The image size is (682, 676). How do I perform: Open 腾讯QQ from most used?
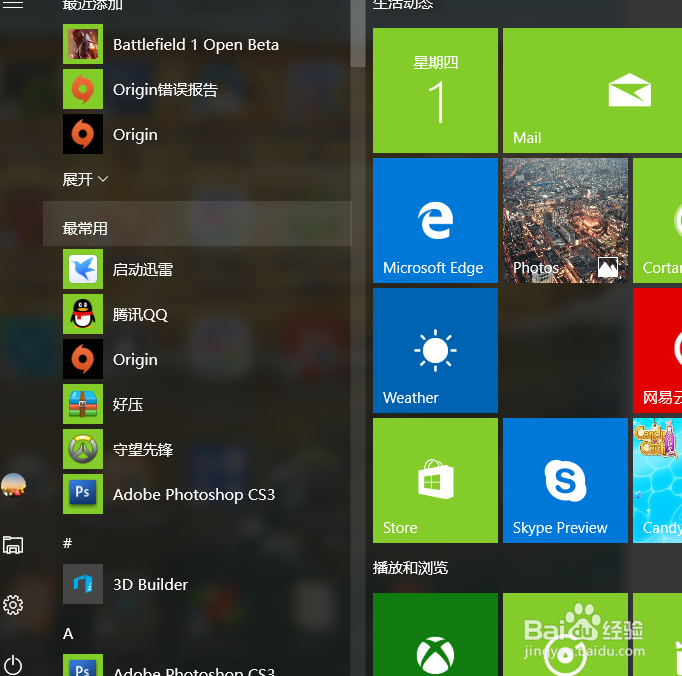[197, 314]
